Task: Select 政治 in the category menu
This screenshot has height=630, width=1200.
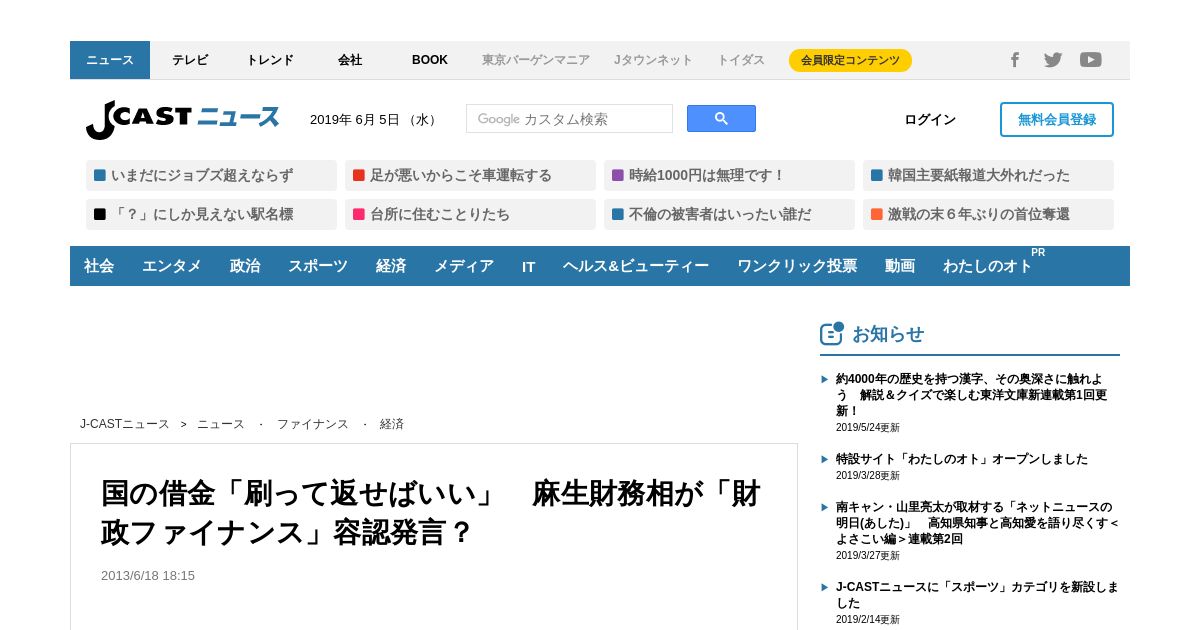Action: click(x=245, y=266)
